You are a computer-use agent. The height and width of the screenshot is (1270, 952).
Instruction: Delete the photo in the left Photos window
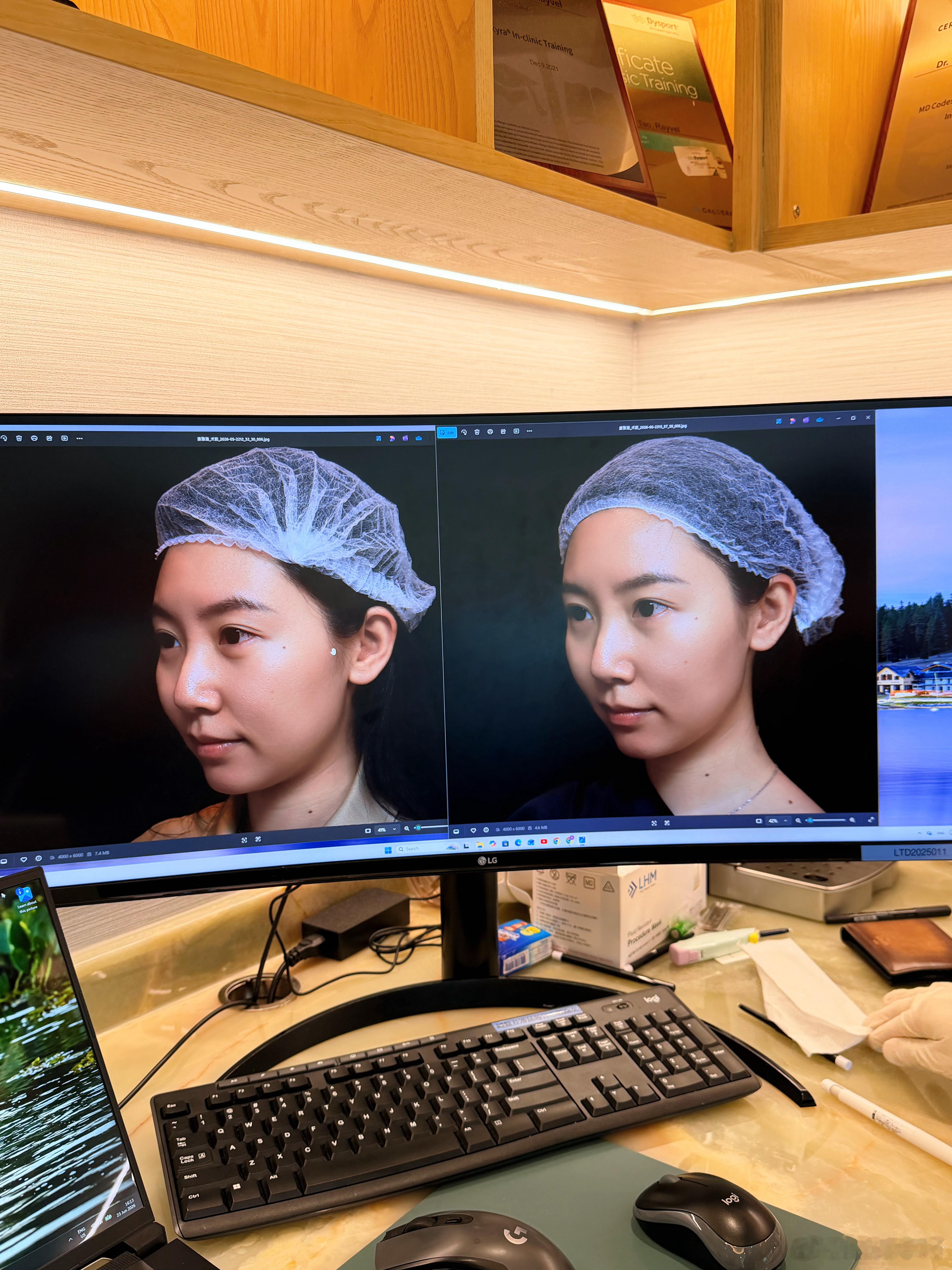click(19, 438)
